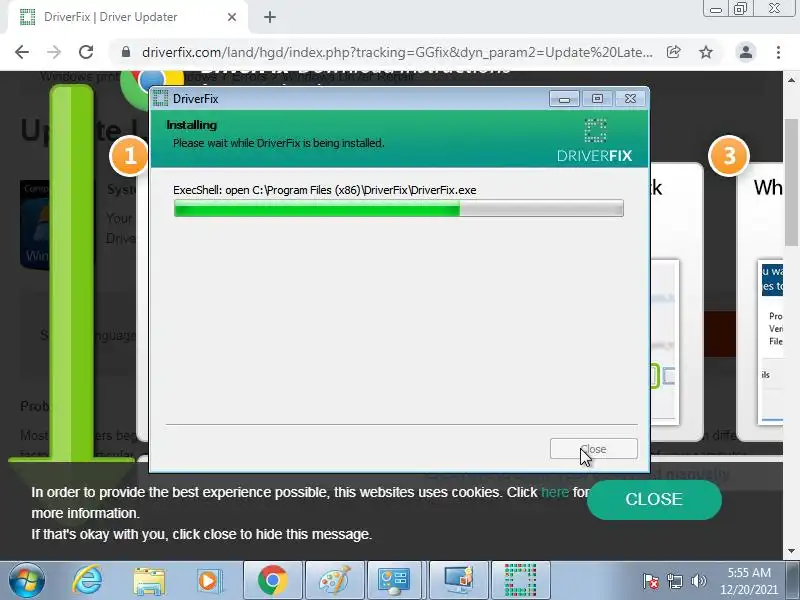Go back using the browser back arrow

(22, 52)
